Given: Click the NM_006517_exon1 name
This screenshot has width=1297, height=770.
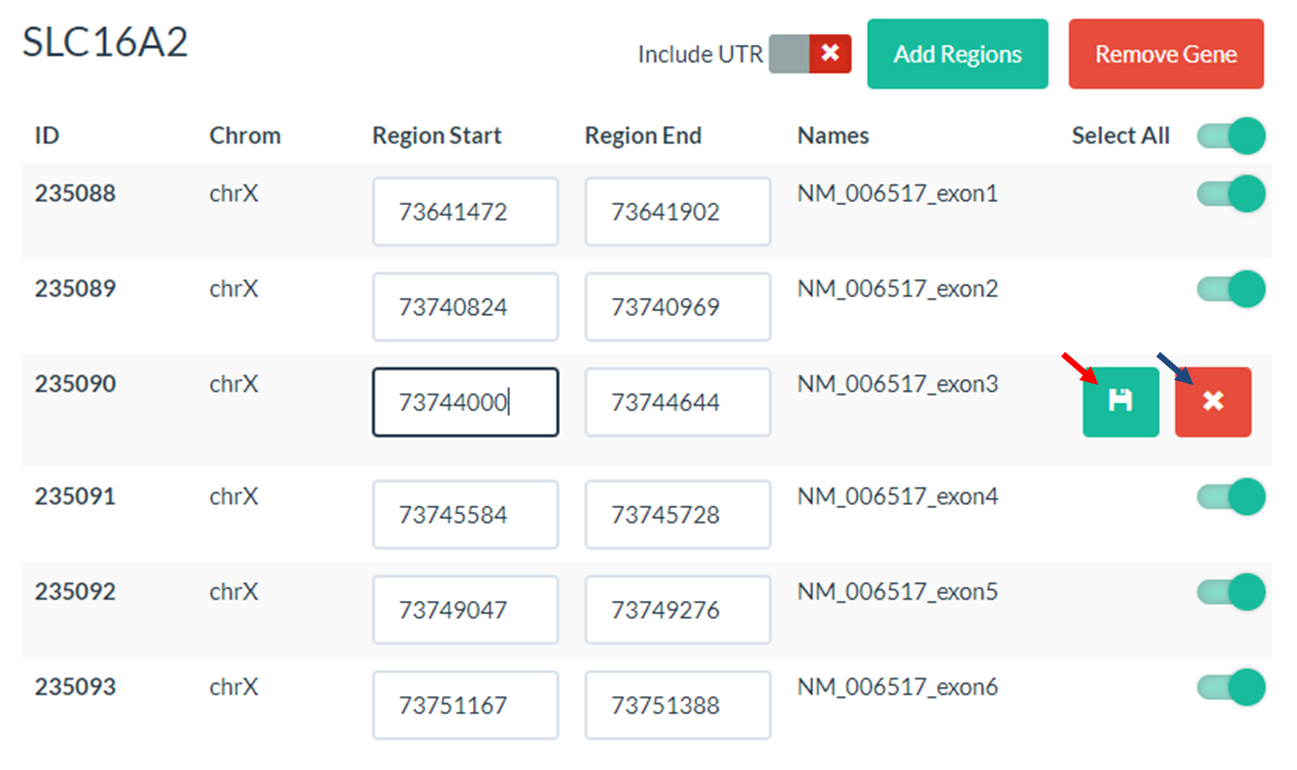Looking at the screenshot, I should [x=897, y=194].
